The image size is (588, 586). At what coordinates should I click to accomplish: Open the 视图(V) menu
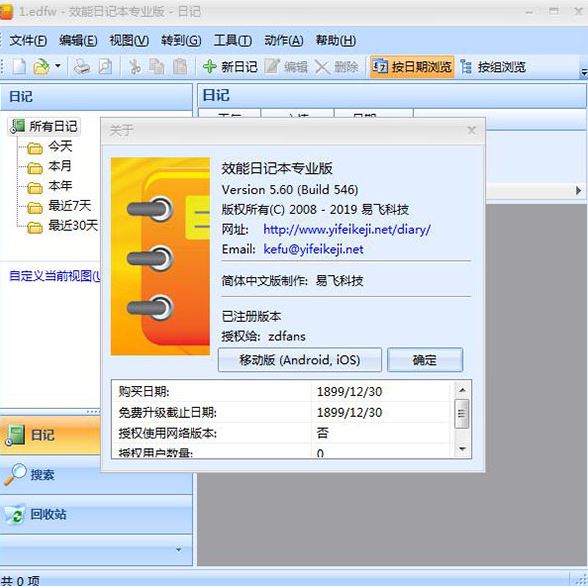coord(129,40)
